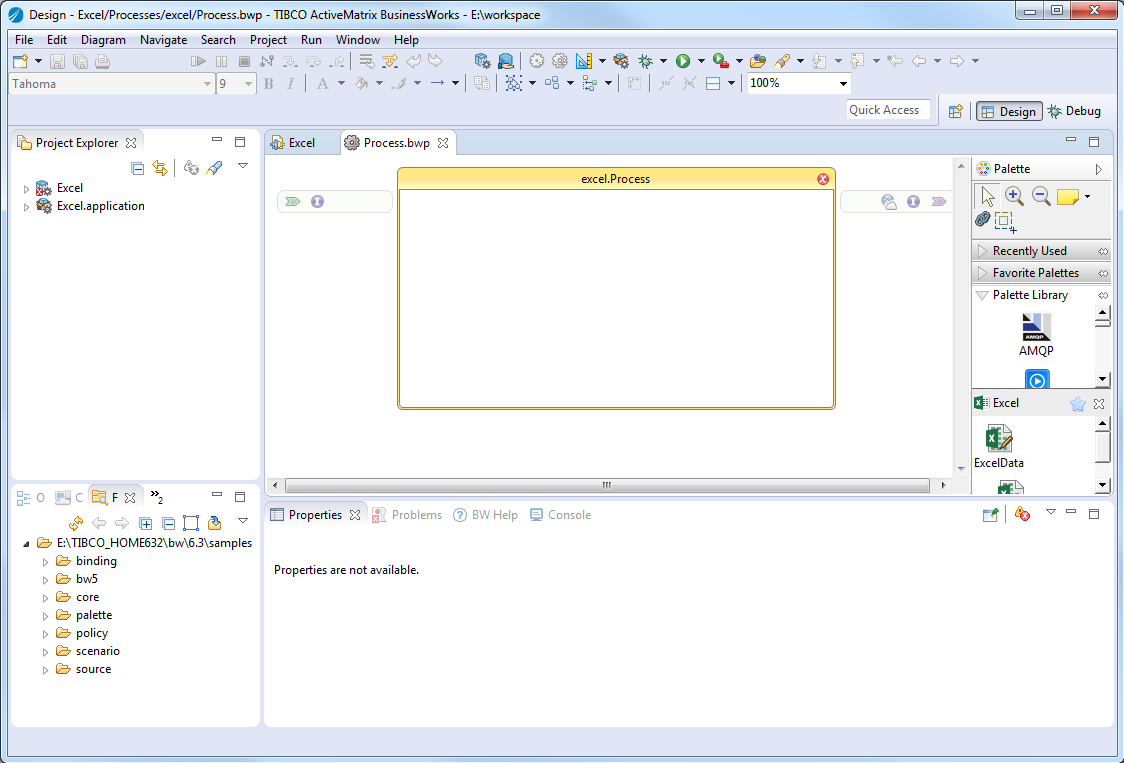Click the Debug bug icon in toolbar
This screenshot has height=763, width=1124.
(646, 62)
